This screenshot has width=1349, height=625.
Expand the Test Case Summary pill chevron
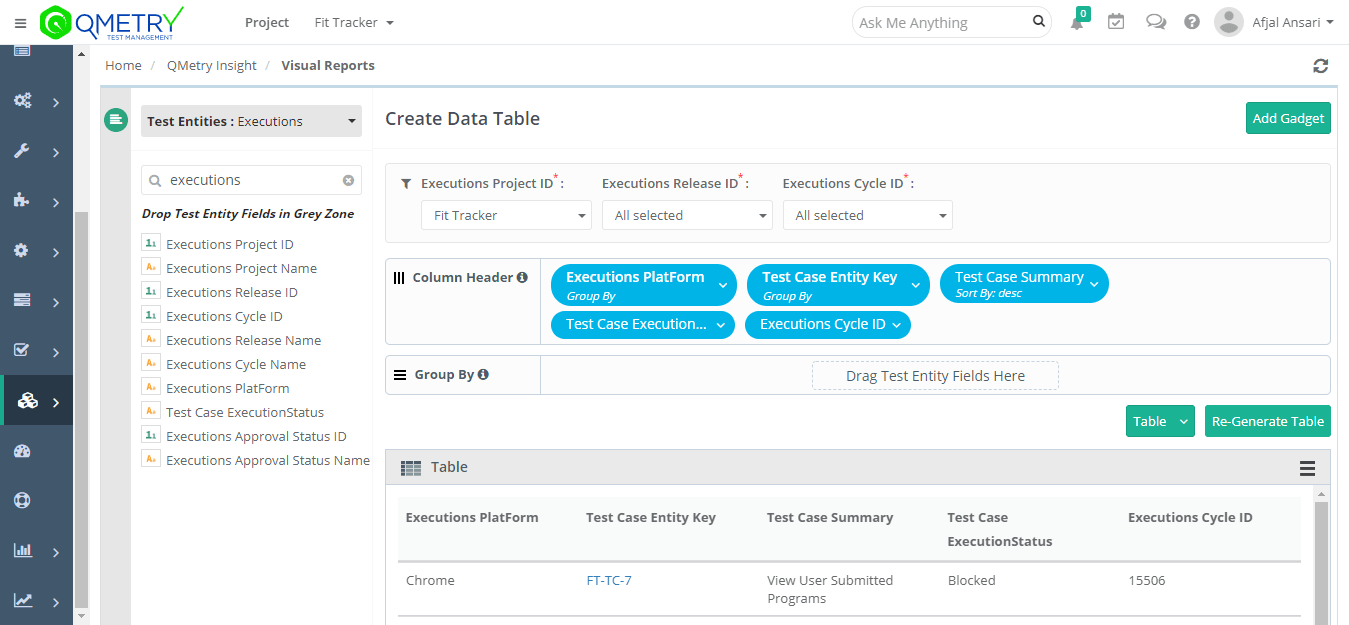coord(1095,283)
